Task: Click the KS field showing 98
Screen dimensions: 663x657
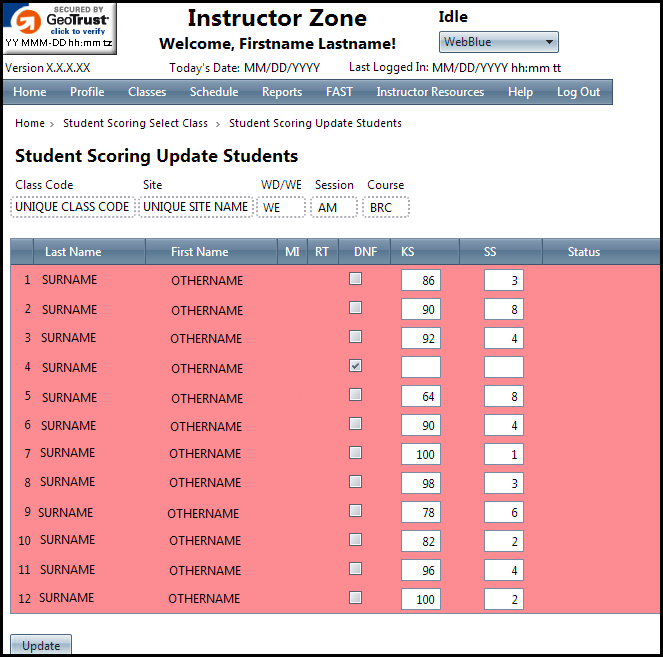Action: tap(421, 483)
